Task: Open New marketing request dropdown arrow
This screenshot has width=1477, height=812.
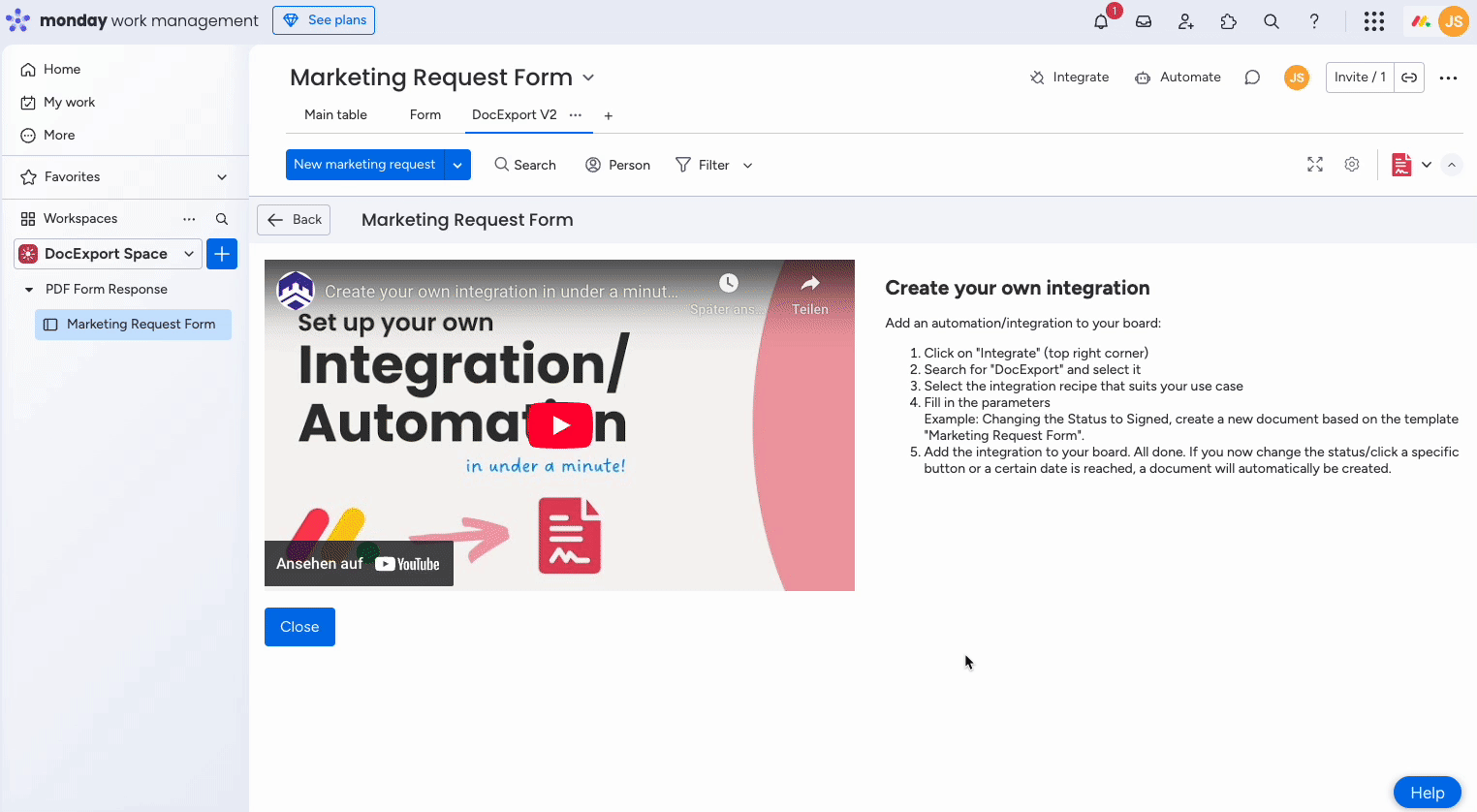Action: click(457, 165)
